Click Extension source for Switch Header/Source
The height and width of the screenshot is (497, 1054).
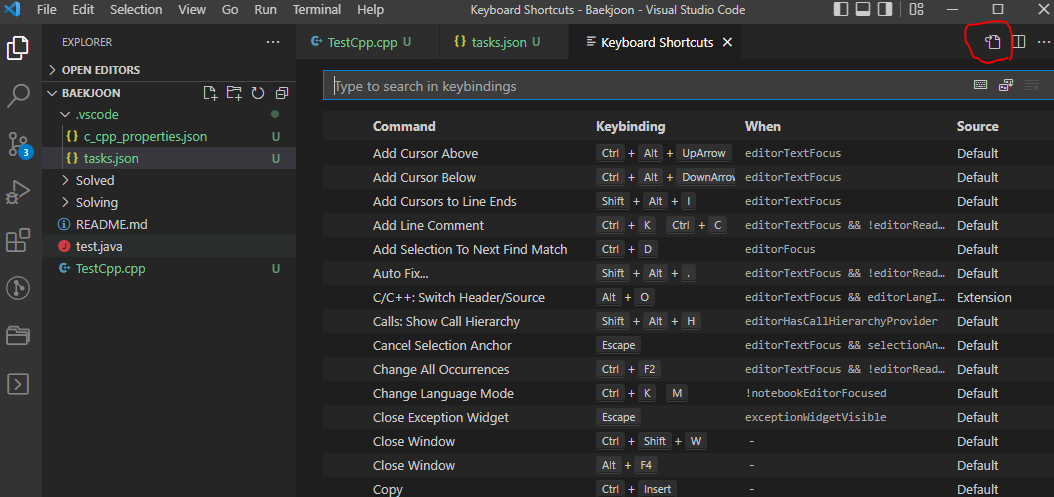[984, 297]
